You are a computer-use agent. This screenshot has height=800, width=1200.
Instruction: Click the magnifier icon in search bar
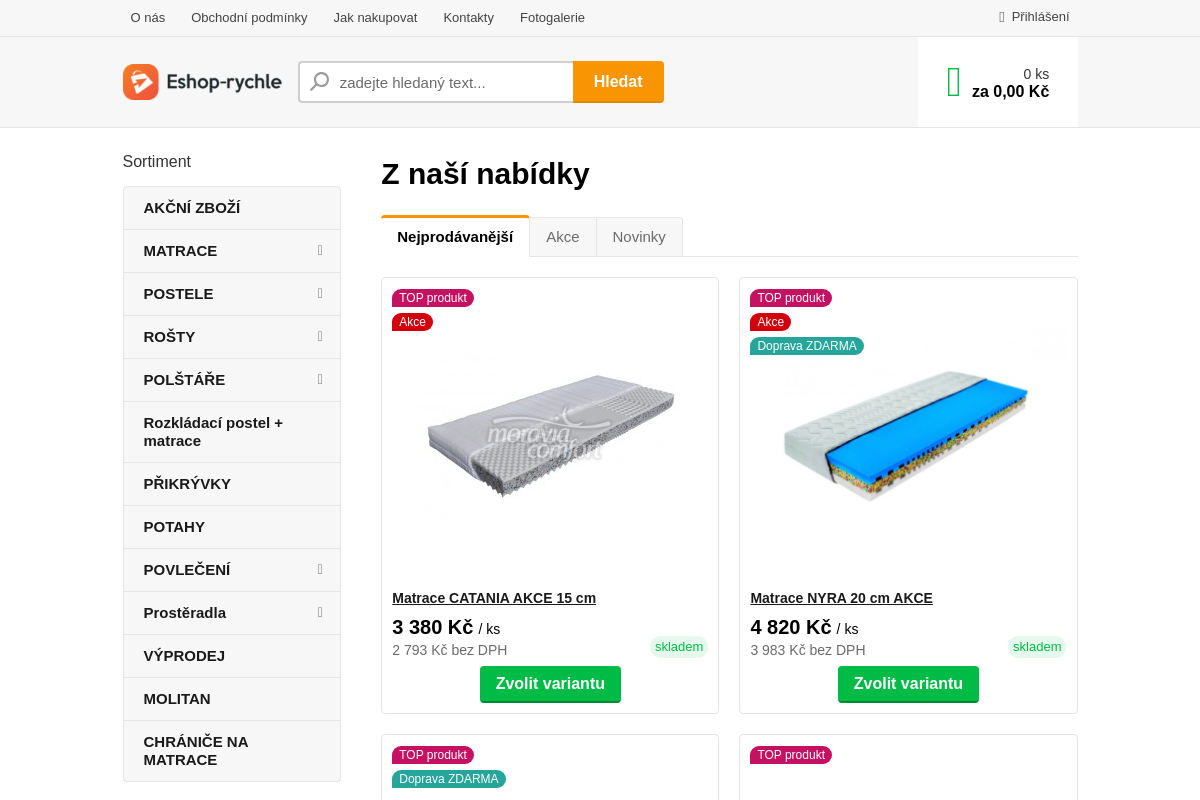[320, 81]
